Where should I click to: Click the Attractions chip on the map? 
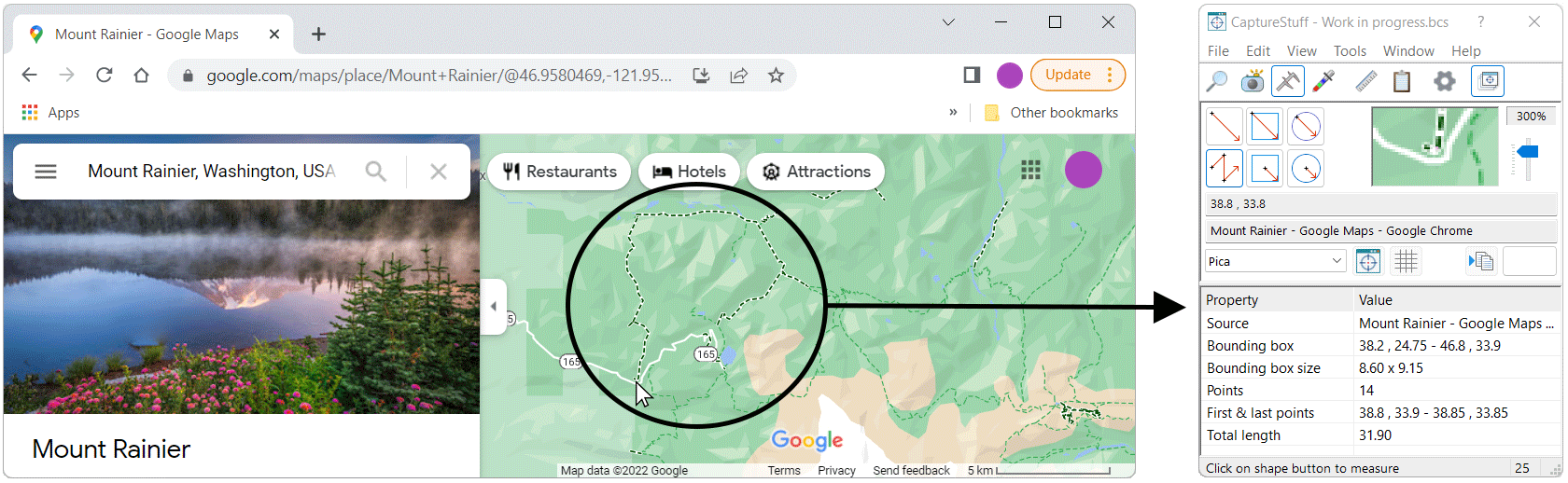click(x=816, y=172)
